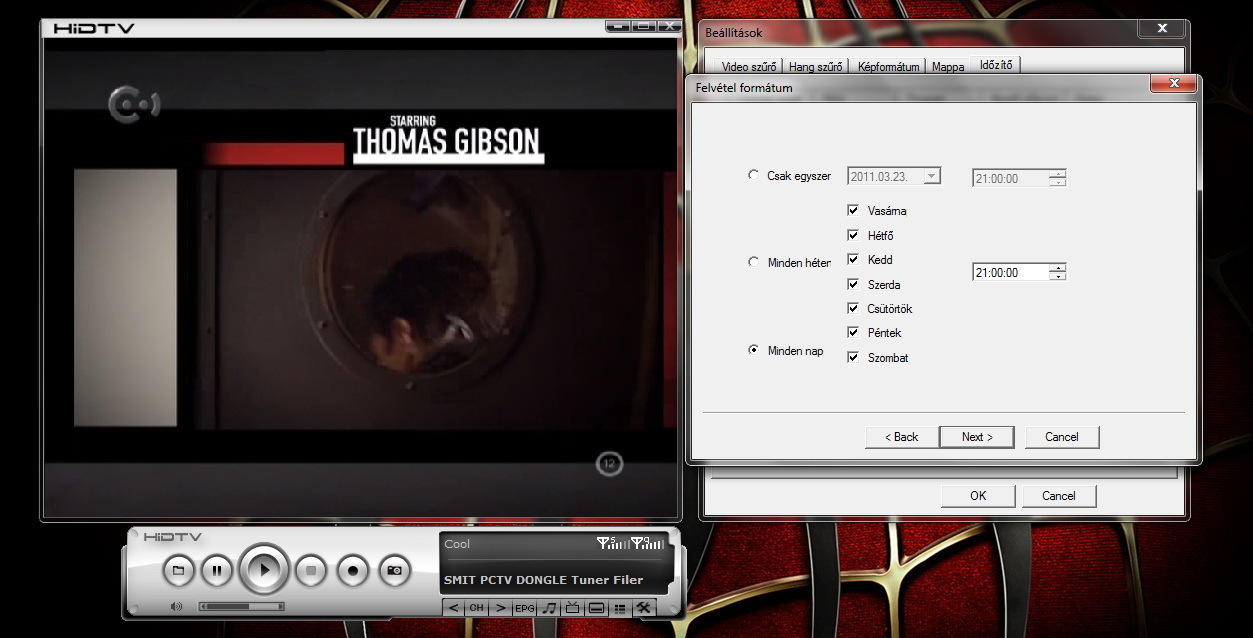Uncheck the Hétfő checkbox
The image size is (1253, 638).
pyautogui.click(x=853, y=235)
